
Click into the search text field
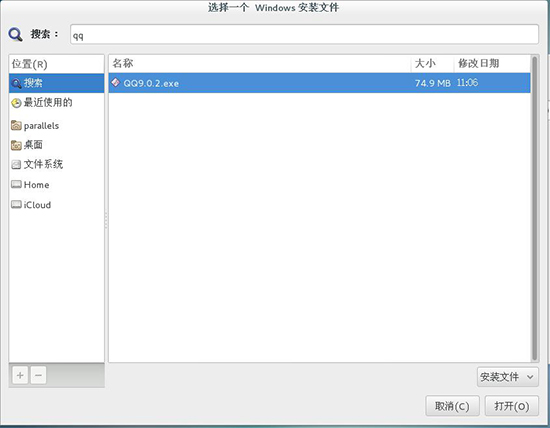[x=304, y=34]
